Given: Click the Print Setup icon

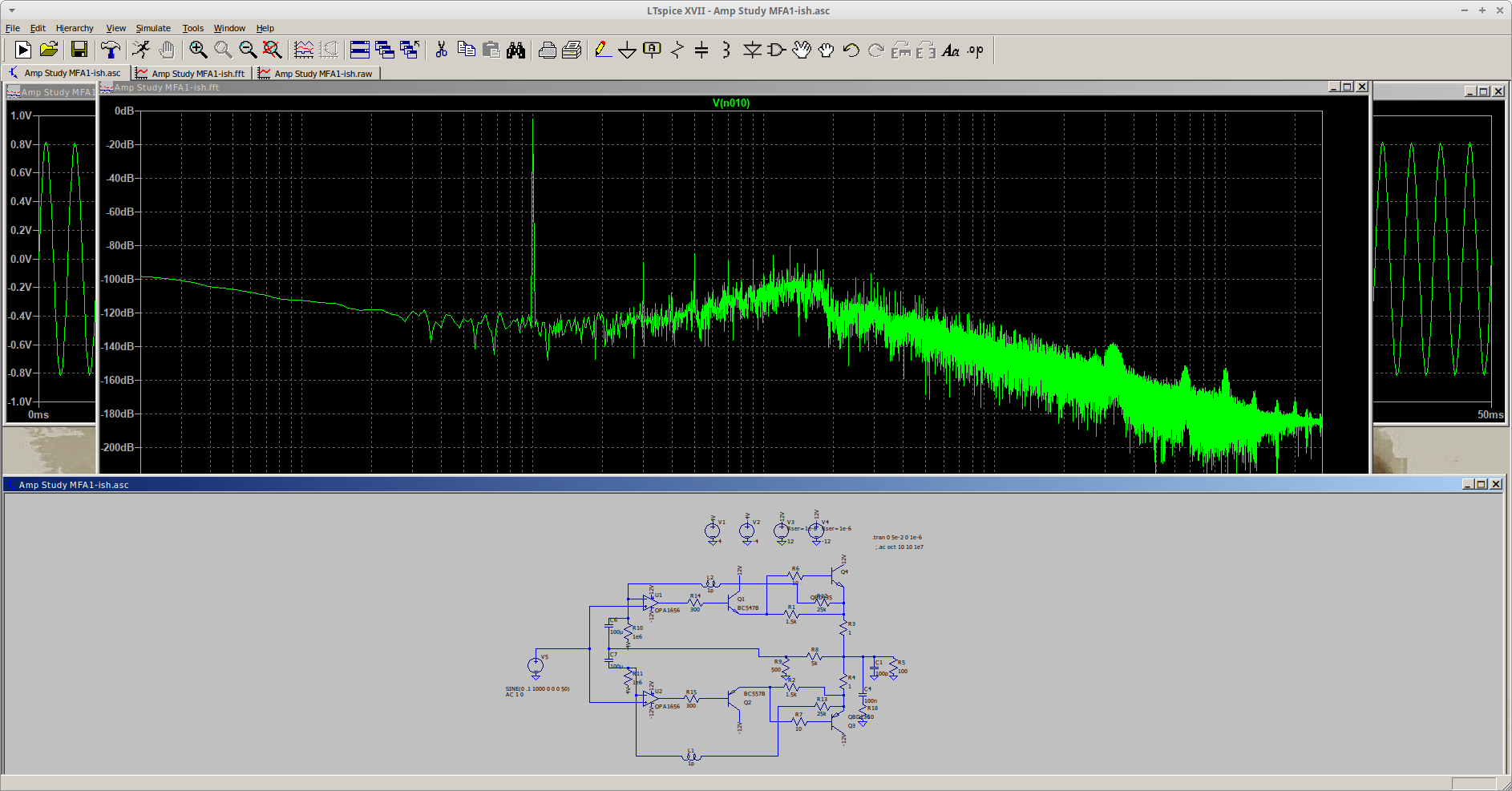Looking at the screenshot, I should pos(548,50).
